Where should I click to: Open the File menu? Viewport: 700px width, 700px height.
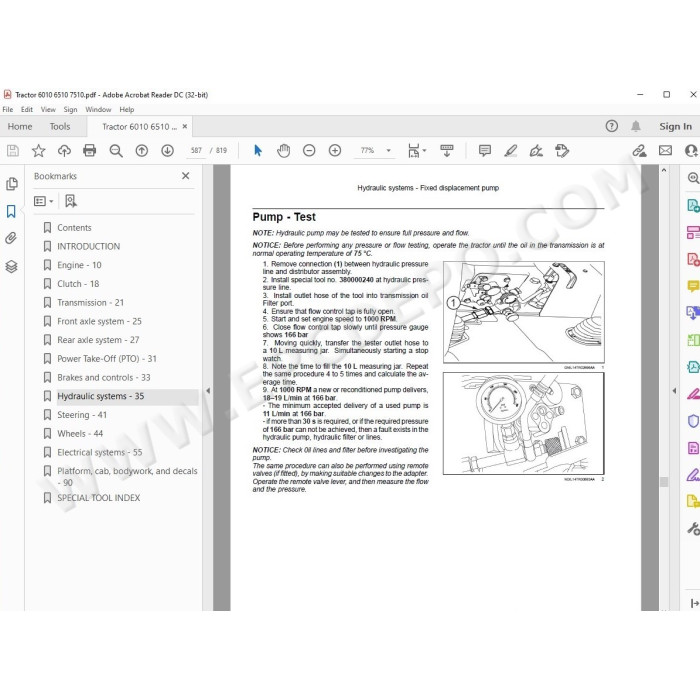click(8, 109)
